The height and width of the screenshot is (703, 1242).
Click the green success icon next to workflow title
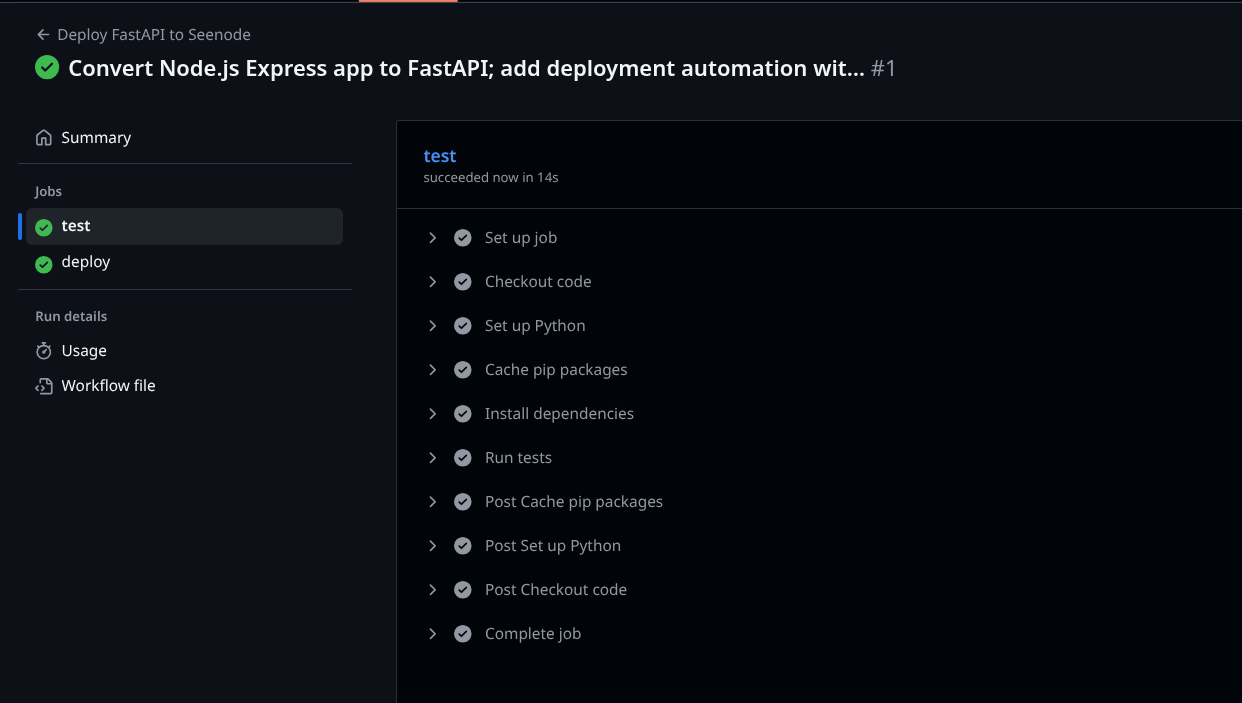(x=47, y=67)
